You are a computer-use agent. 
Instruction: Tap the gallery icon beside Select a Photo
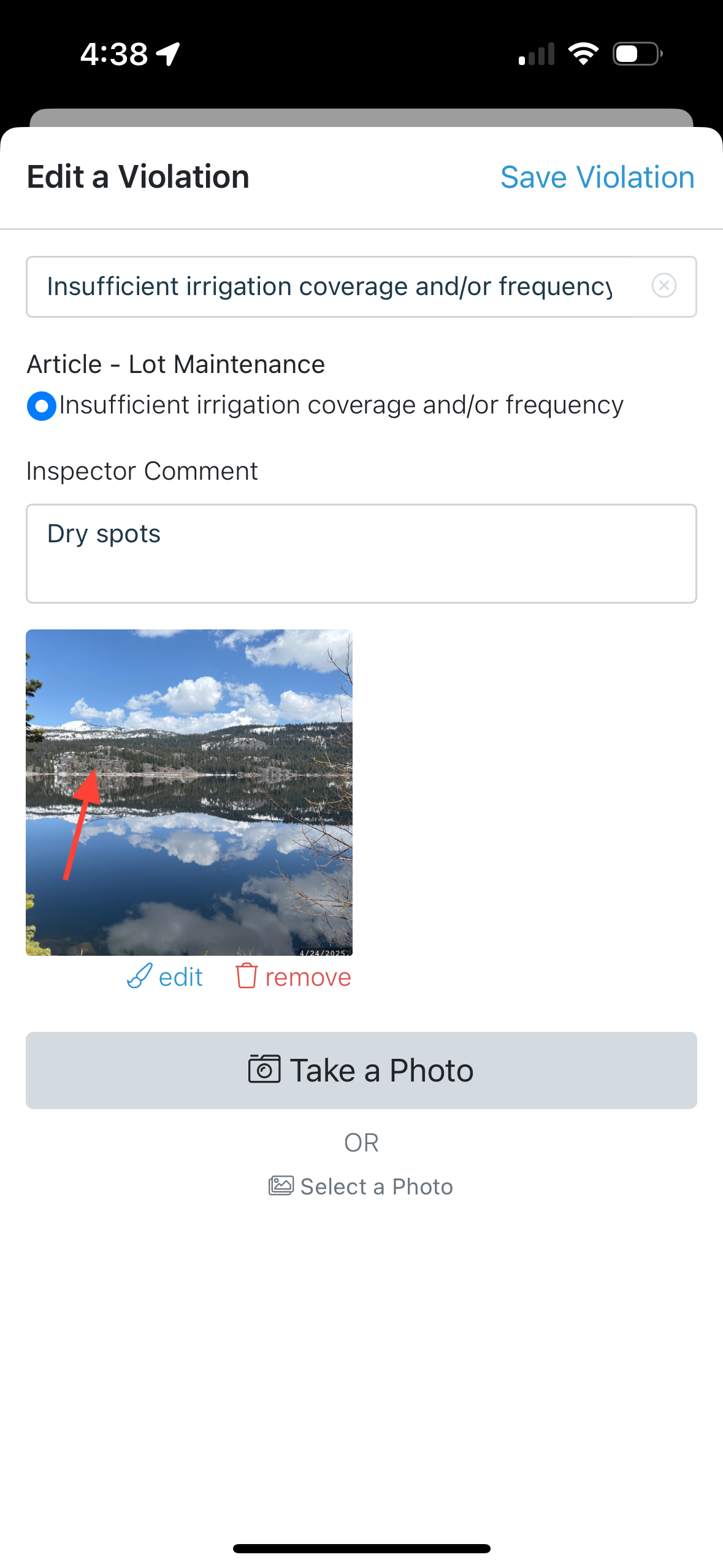(x=281, y=1186)
